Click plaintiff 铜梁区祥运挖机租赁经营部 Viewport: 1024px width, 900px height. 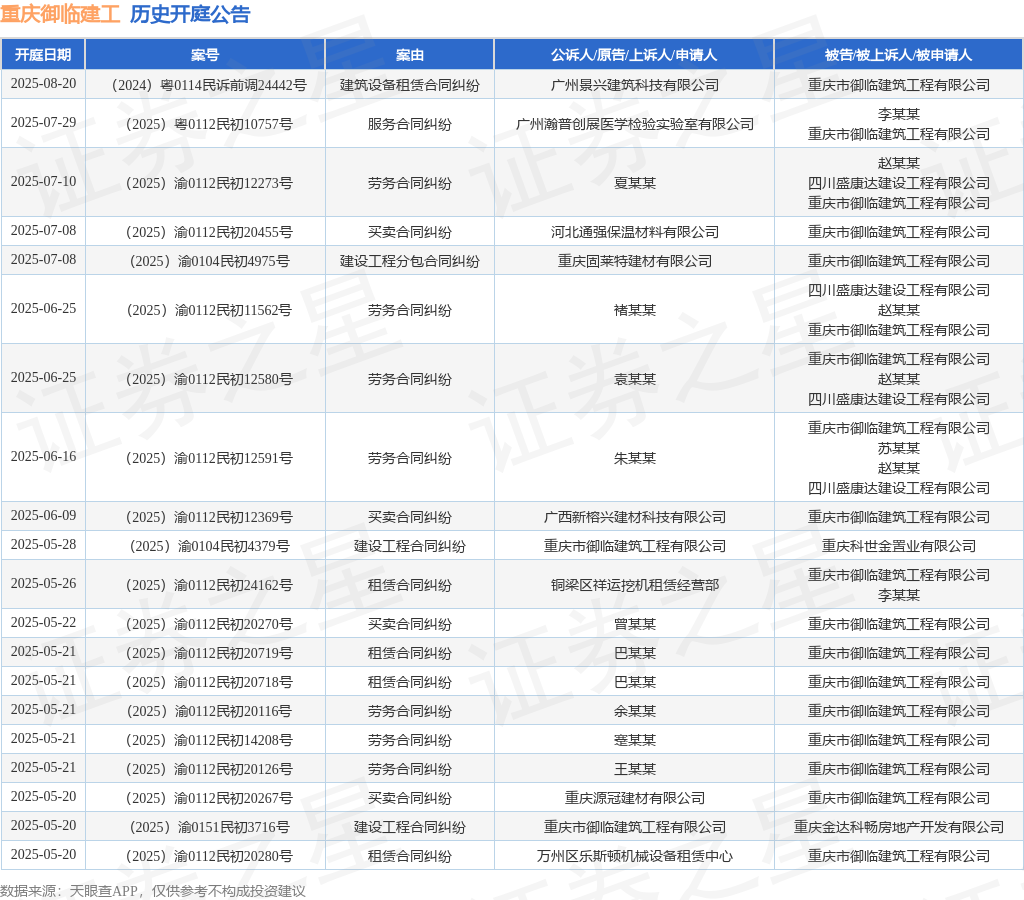635,585
